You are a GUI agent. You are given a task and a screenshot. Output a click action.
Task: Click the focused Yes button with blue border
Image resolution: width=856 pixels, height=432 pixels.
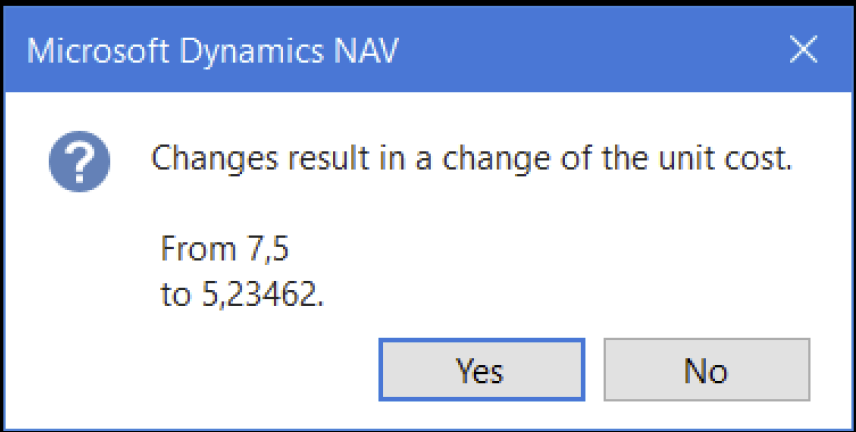click(482, 370)
